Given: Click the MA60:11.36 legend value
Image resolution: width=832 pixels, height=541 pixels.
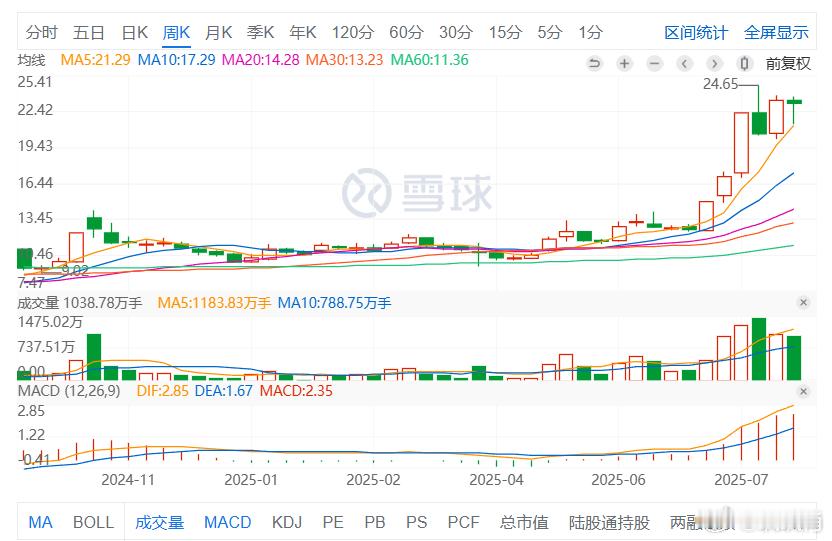Looking at the screenshot, I should [x=430, y=60].
